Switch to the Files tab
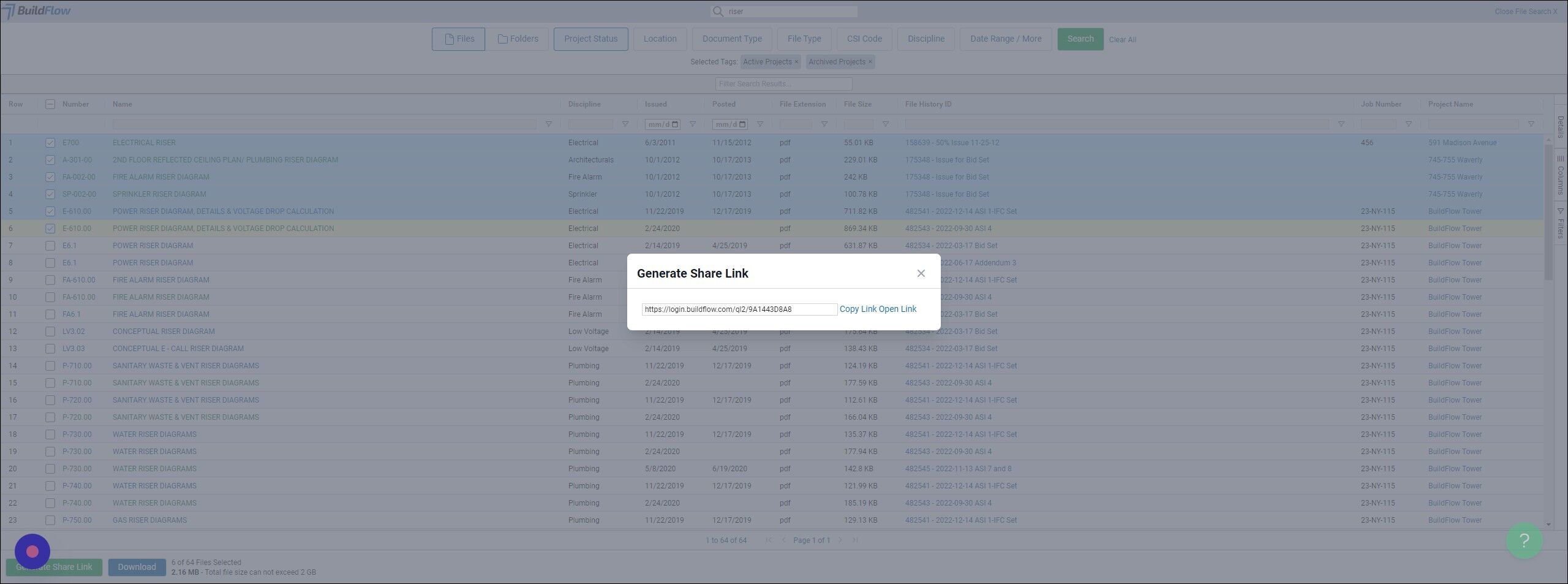1568x584 pixels. coord(458,39)
